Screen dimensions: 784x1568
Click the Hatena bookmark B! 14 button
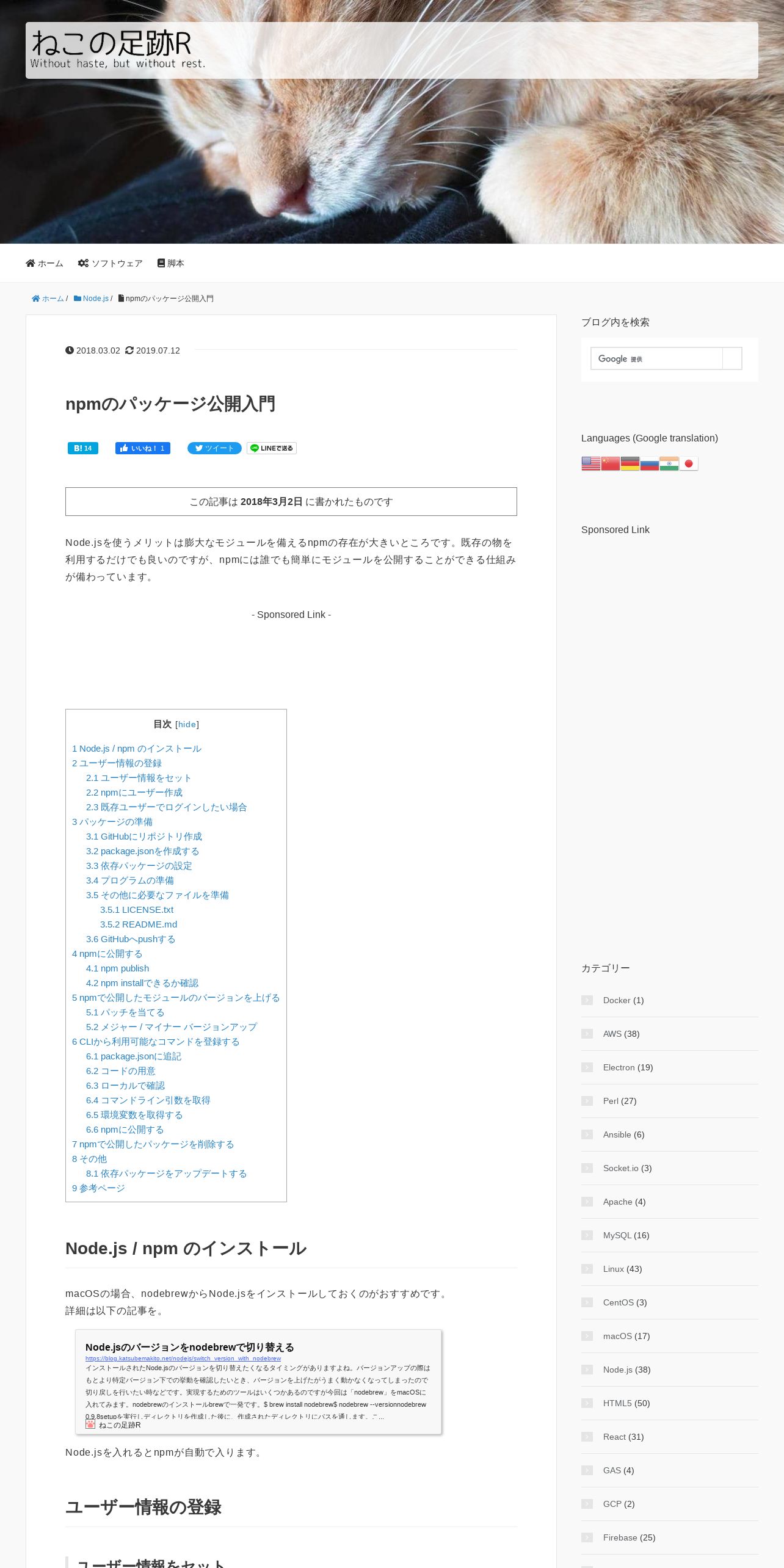point(83,448)
